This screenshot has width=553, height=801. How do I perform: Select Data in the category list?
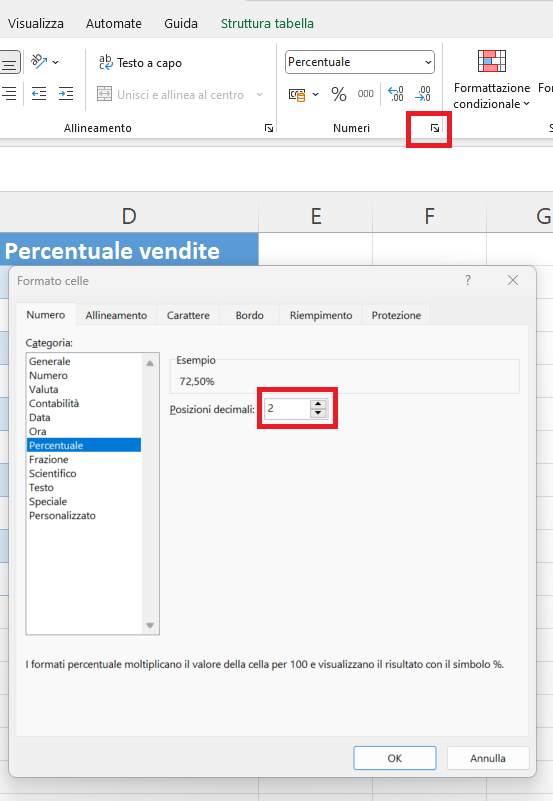pos(84,417)
